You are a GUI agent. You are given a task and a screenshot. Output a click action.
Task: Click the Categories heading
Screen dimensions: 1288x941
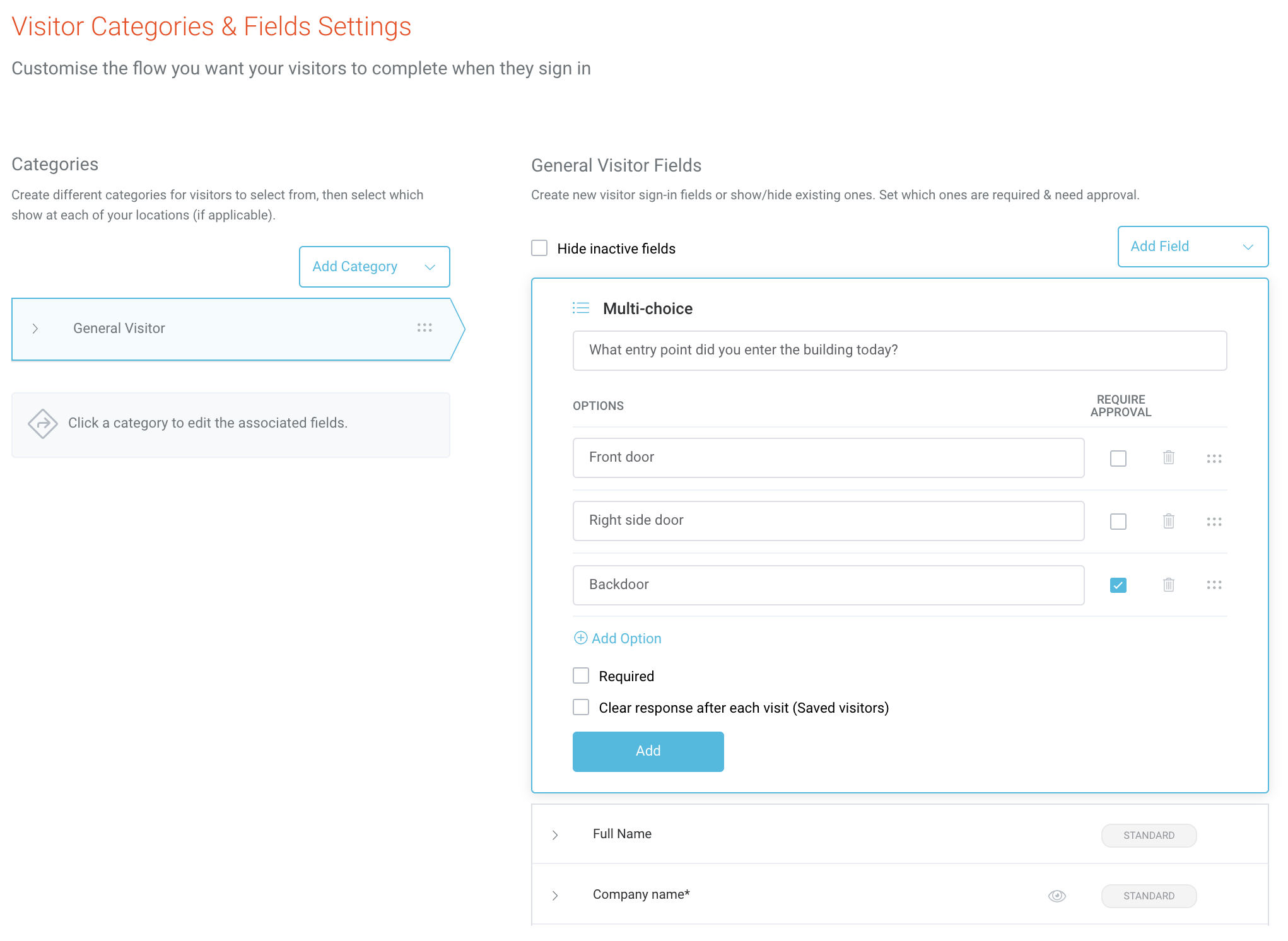[55, 164]
